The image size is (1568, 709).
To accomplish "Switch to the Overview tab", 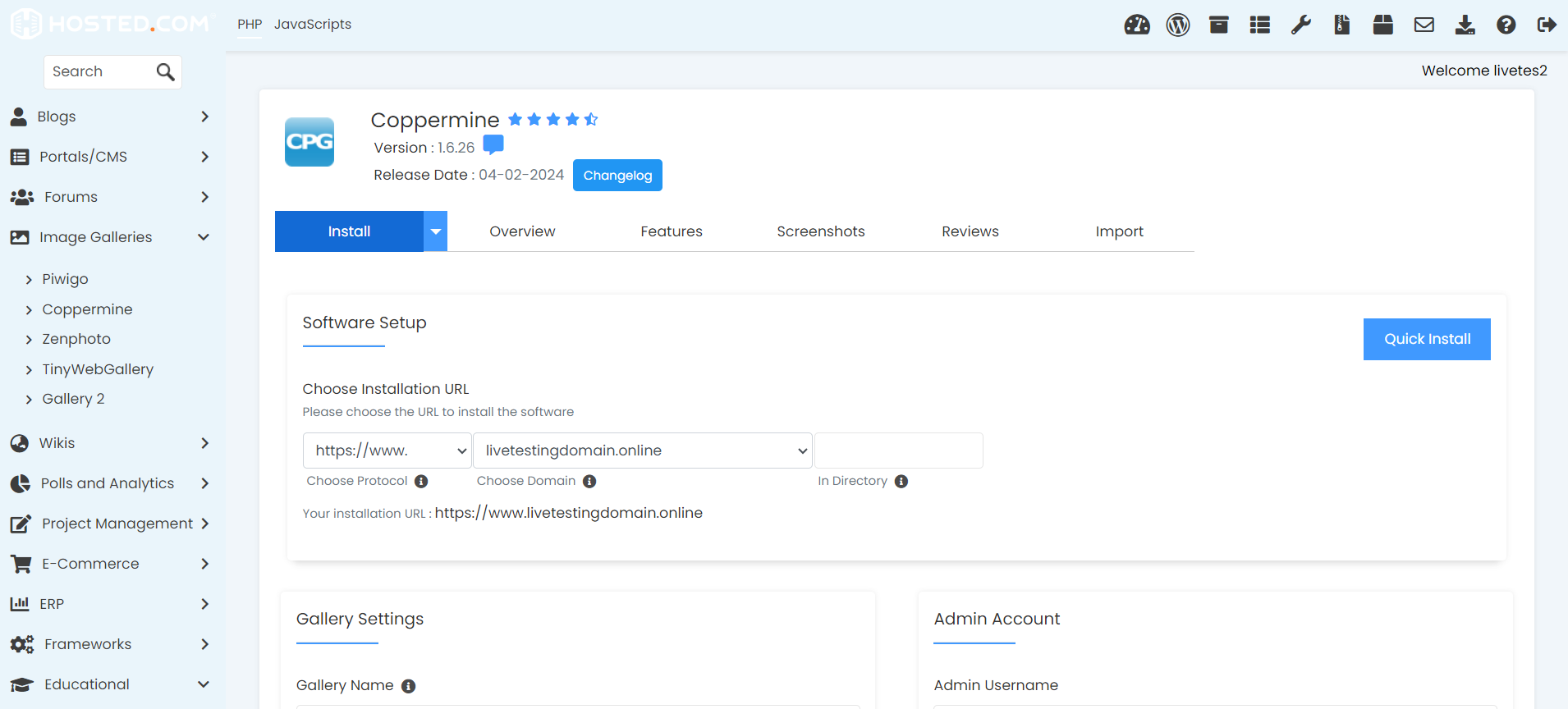I will (522, 231).
